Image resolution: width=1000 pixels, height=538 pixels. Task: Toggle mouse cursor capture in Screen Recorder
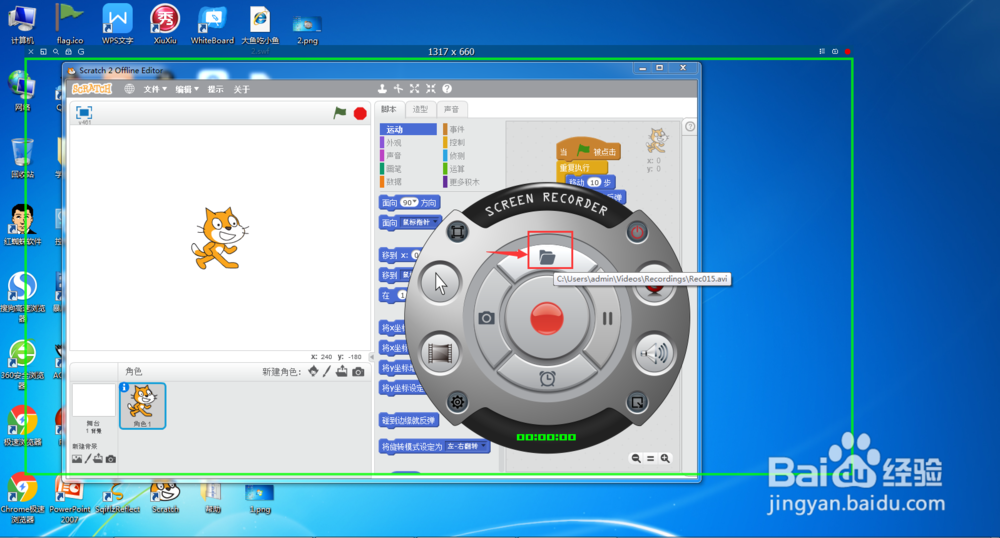[440, 284]
